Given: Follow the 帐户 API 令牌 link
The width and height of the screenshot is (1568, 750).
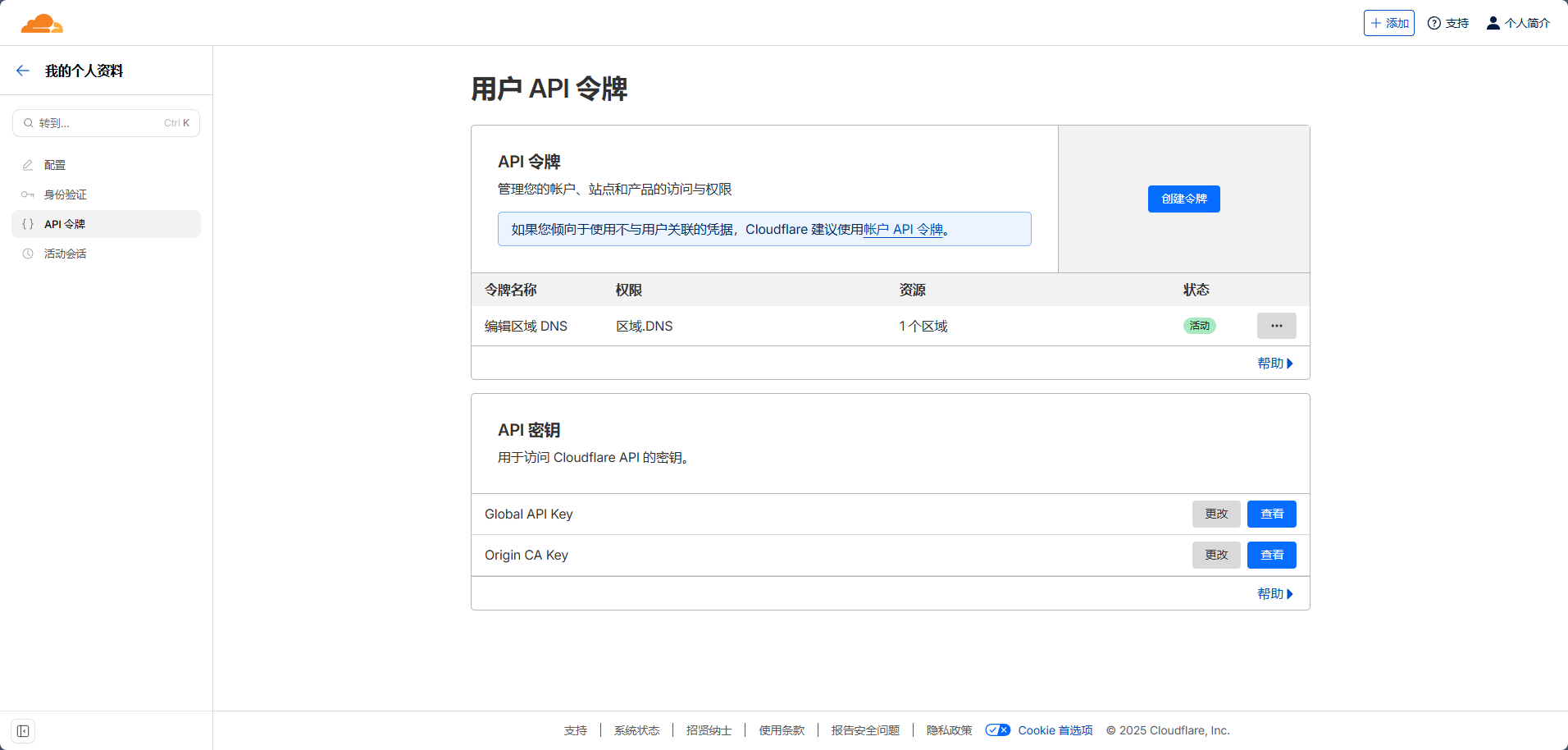Looking at the screenshot, I should (903, 230).
